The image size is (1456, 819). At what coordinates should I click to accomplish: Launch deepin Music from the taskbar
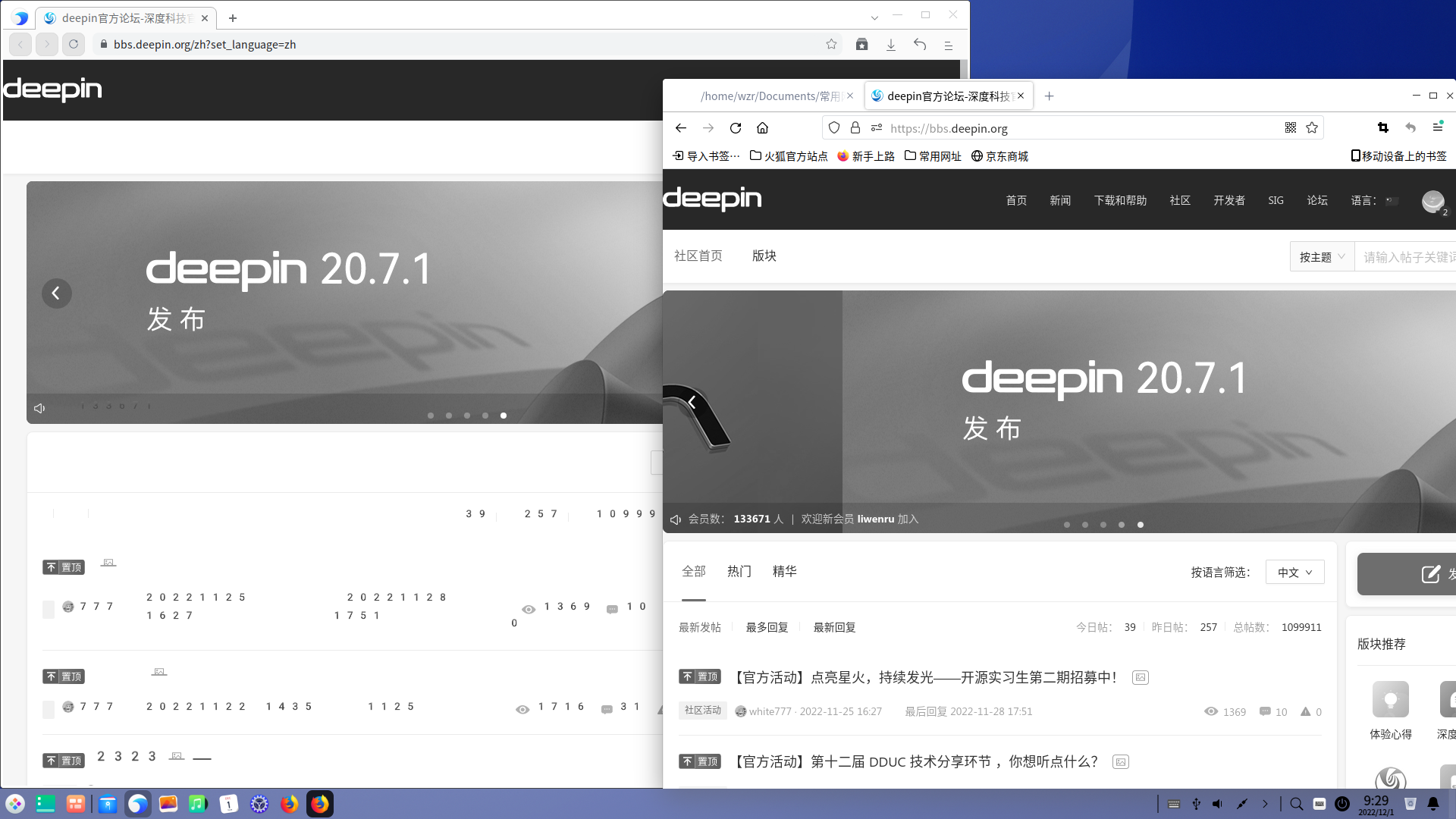point(198,803)
